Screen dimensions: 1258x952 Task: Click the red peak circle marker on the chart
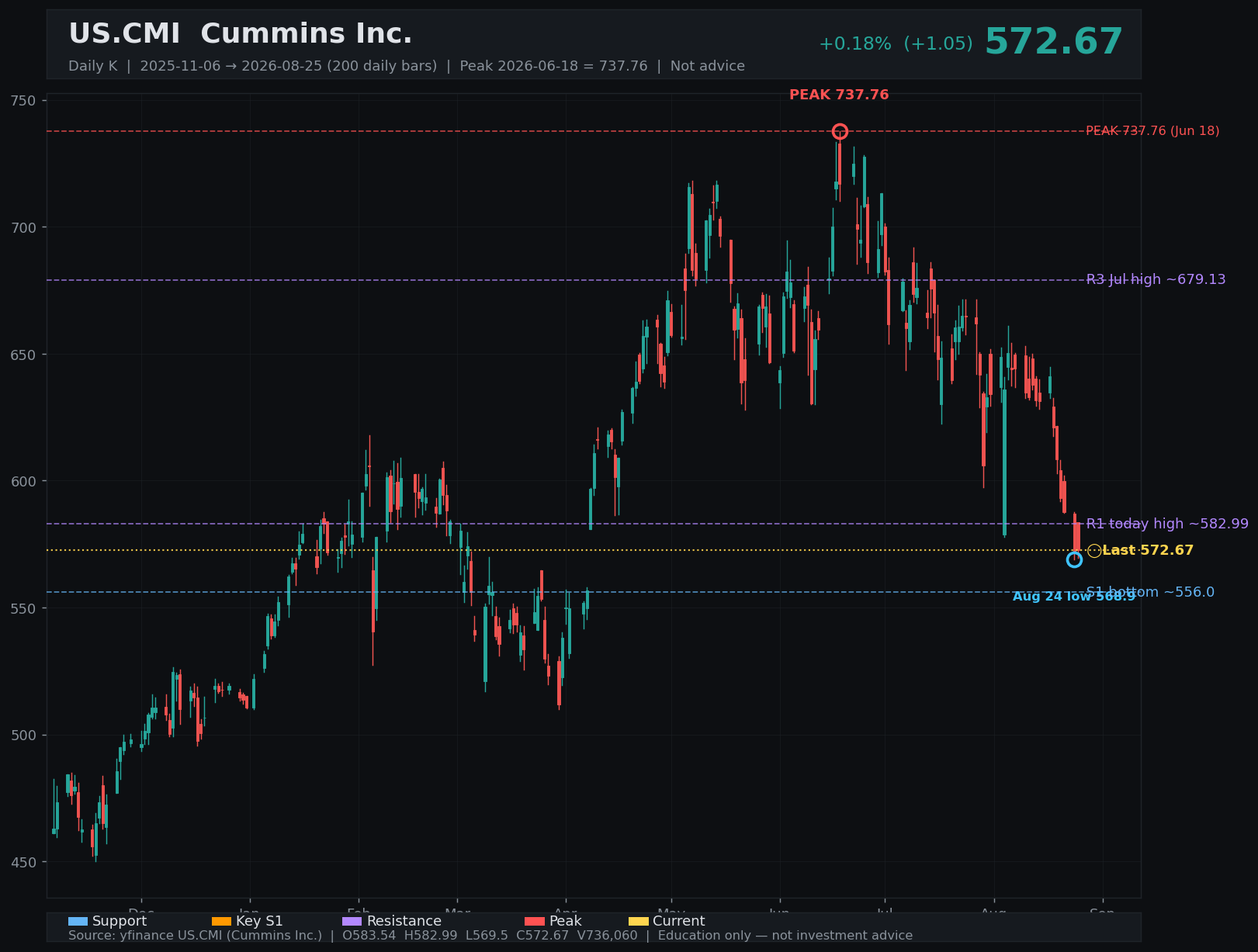(x=840, y=131)
